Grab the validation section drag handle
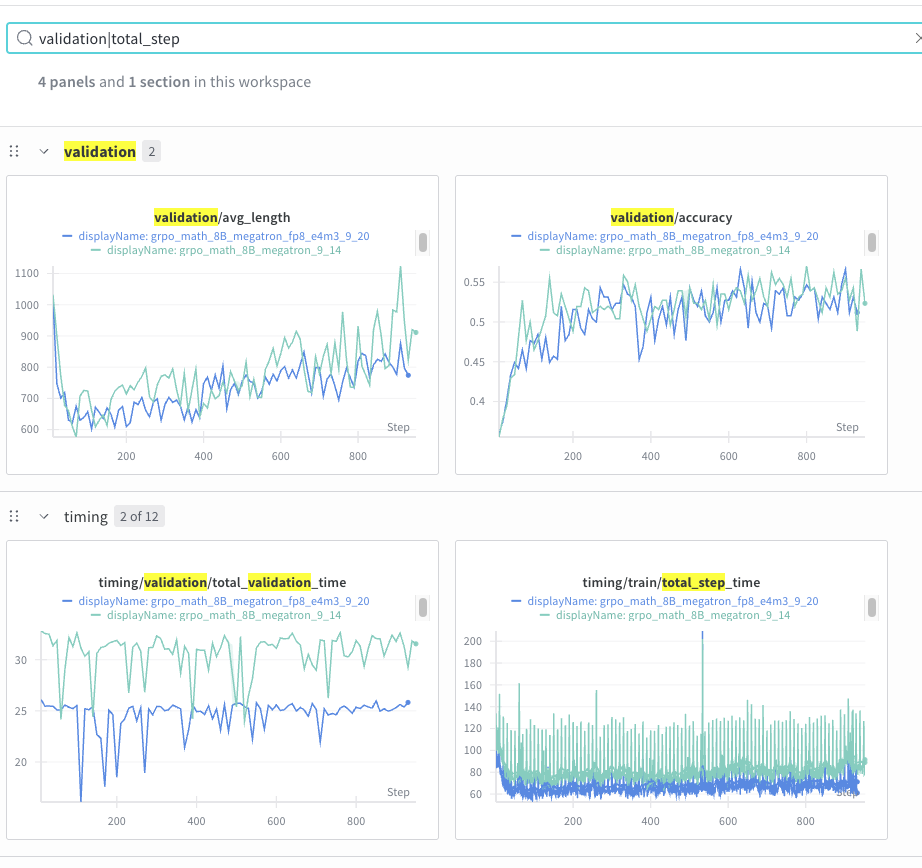This screenshot has width=922, height=868. (14, 152)
